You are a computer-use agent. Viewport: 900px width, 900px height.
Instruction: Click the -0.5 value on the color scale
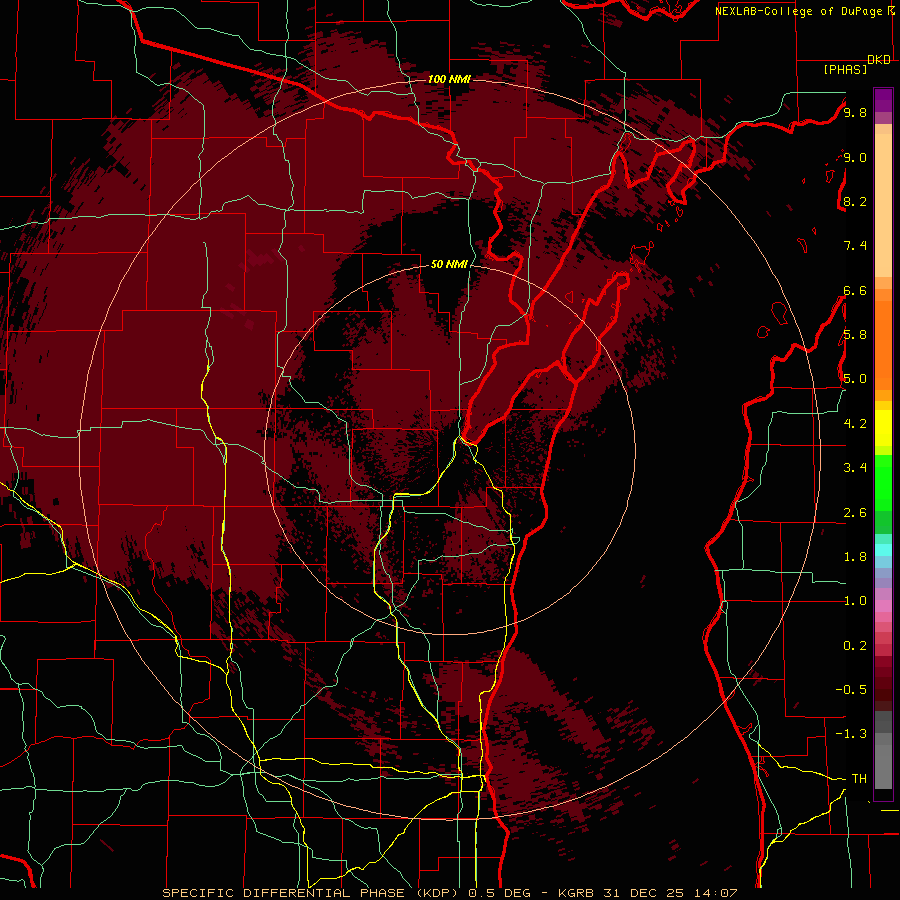point(851,690)
